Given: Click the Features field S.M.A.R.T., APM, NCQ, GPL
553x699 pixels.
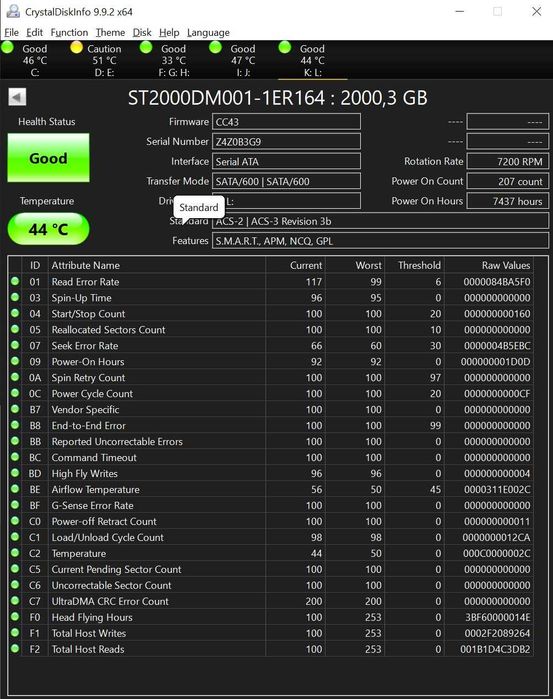Looking at the screenshot, I should (x=380, y=241).
